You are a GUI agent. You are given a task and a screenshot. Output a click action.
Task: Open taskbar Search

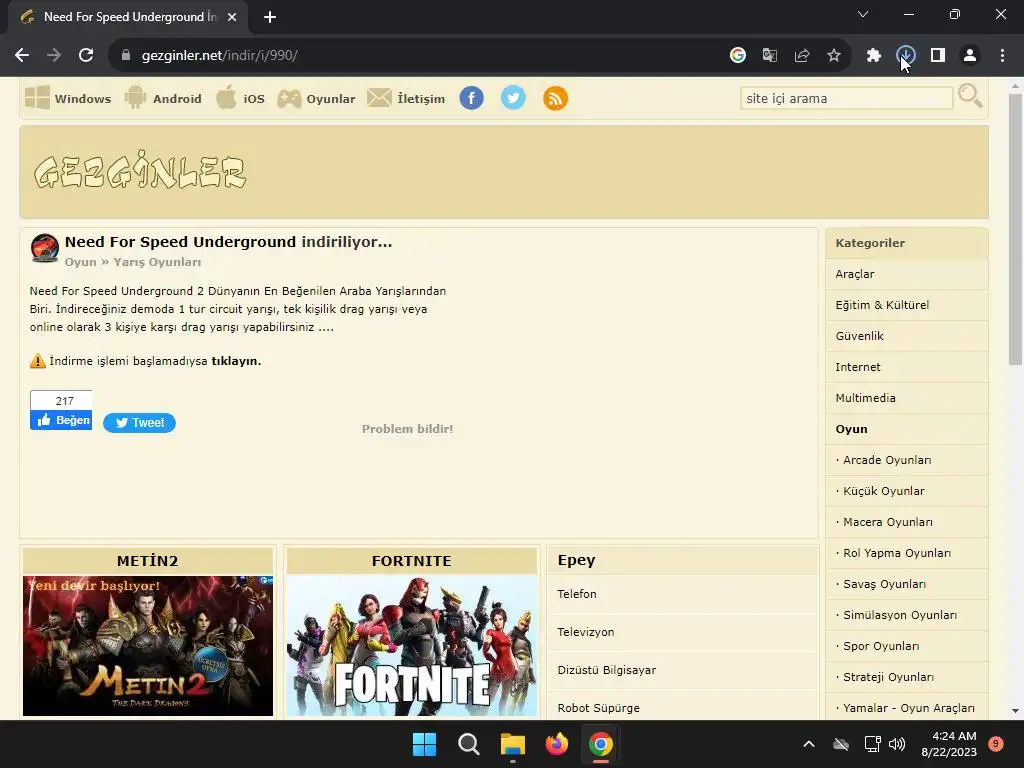point(468,744)
